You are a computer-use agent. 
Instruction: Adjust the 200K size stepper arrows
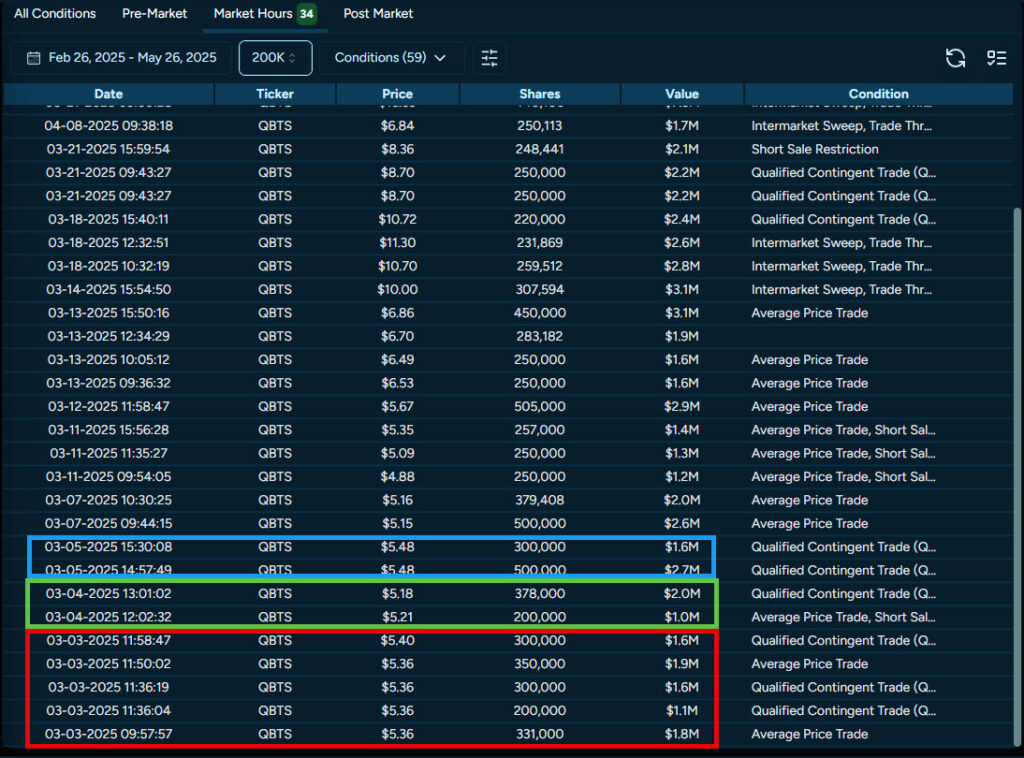292,58
